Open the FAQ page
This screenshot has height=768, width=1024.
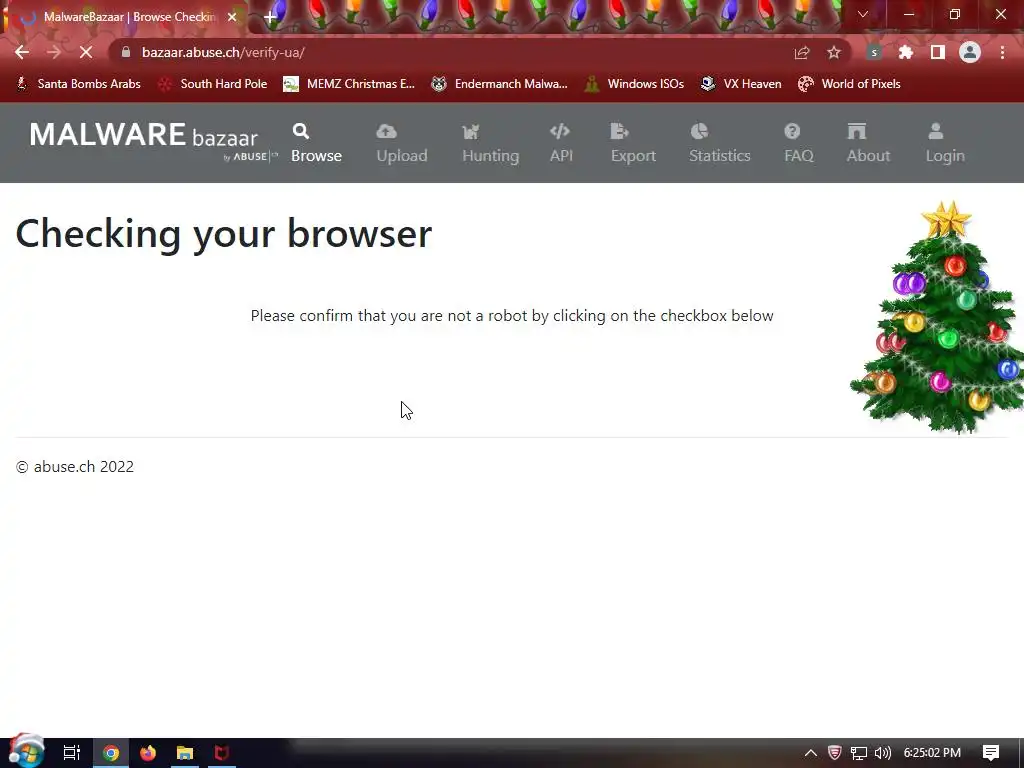point(798,143)
